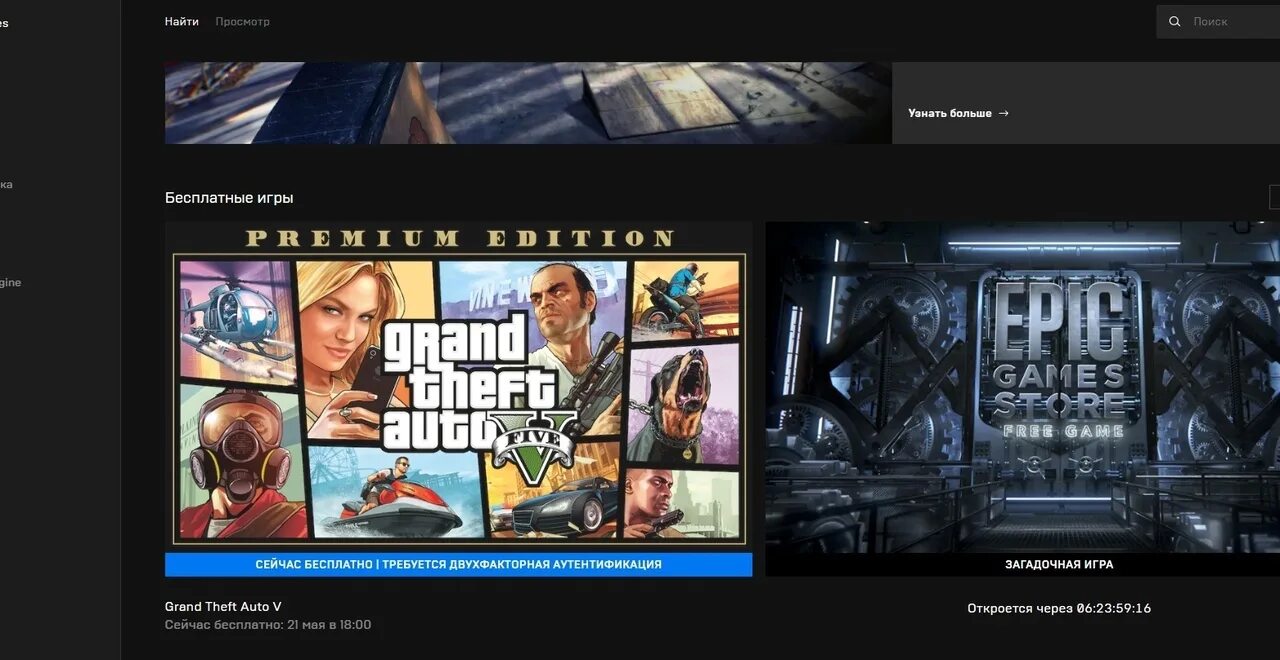1280x660 pixels.
Task: Click the blue Сейчас бесплатно banner
Action: click(459, 564)
